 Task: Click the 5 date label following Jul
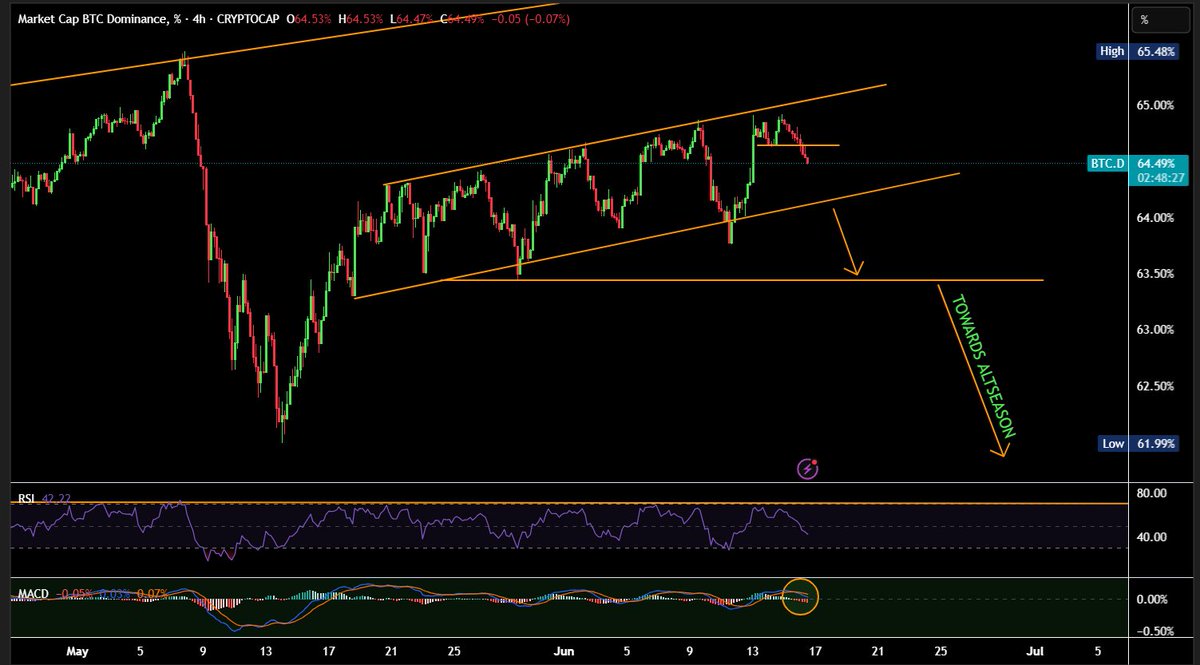(x=1100, y=651)
